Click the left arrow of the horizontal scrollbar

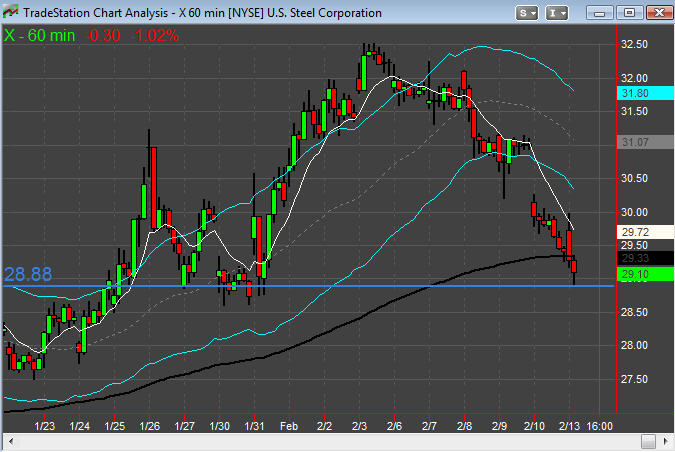pyautogui.click(x=11, y=441)
